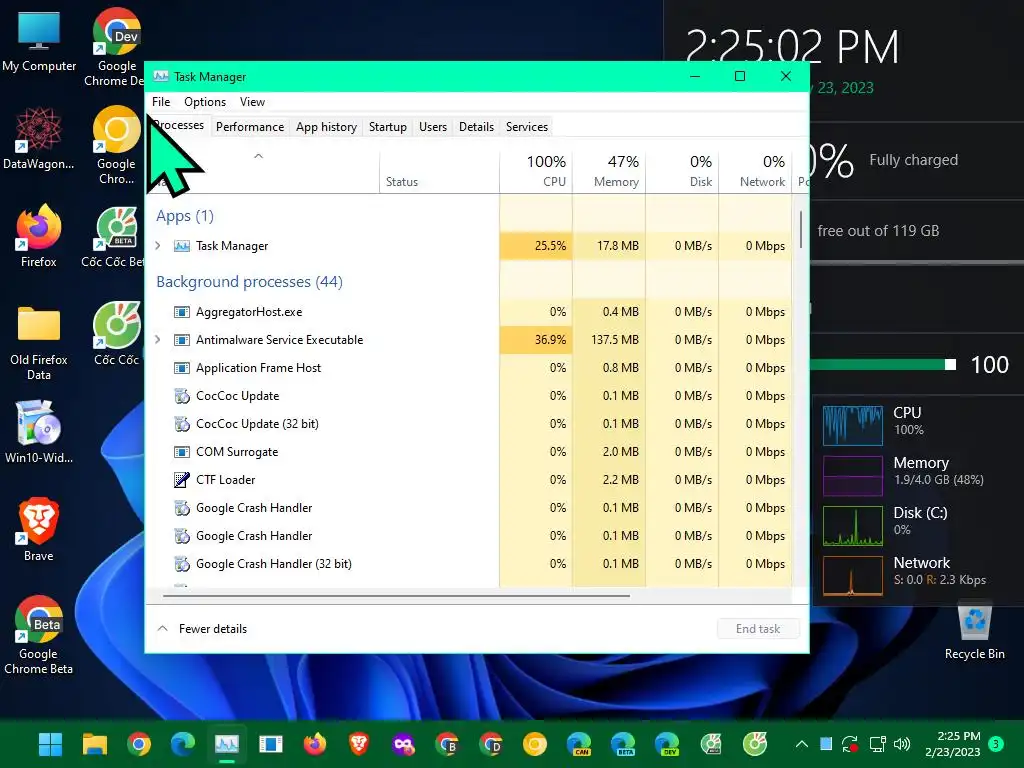Launch Brave from the taskbar
The image size is (1024, 768).
click(359, 744)
